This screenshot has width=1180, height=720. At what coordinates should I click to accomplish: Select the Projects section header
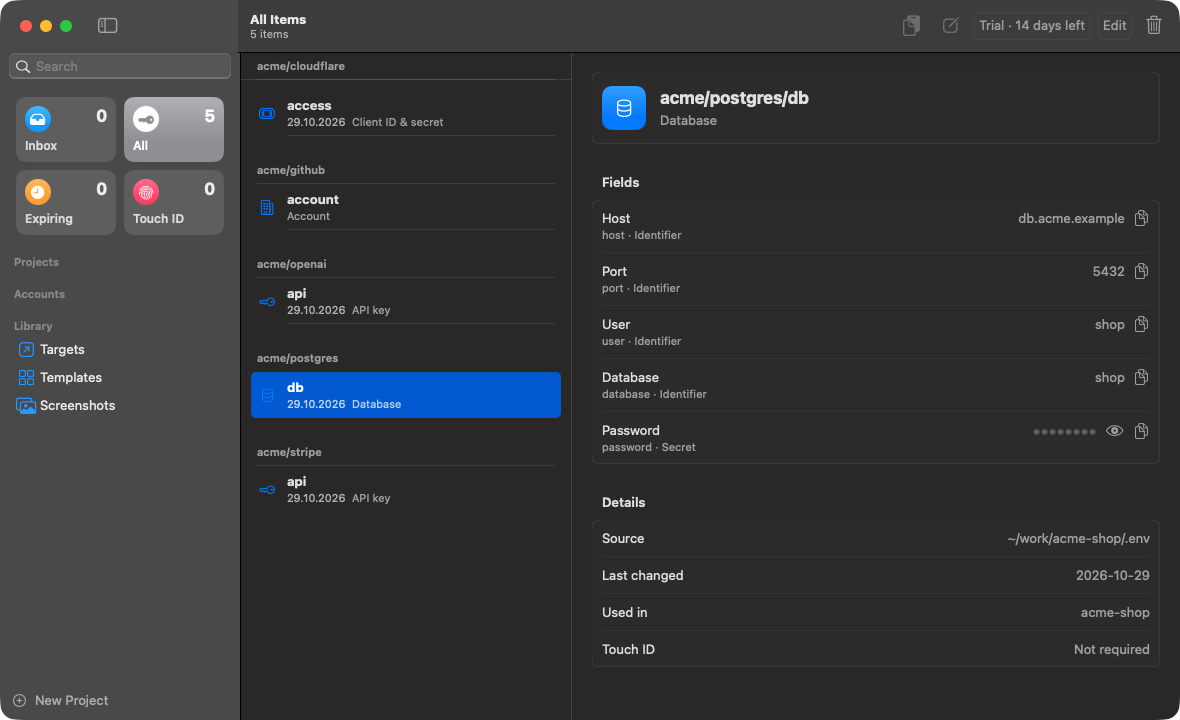click(36, 262)
